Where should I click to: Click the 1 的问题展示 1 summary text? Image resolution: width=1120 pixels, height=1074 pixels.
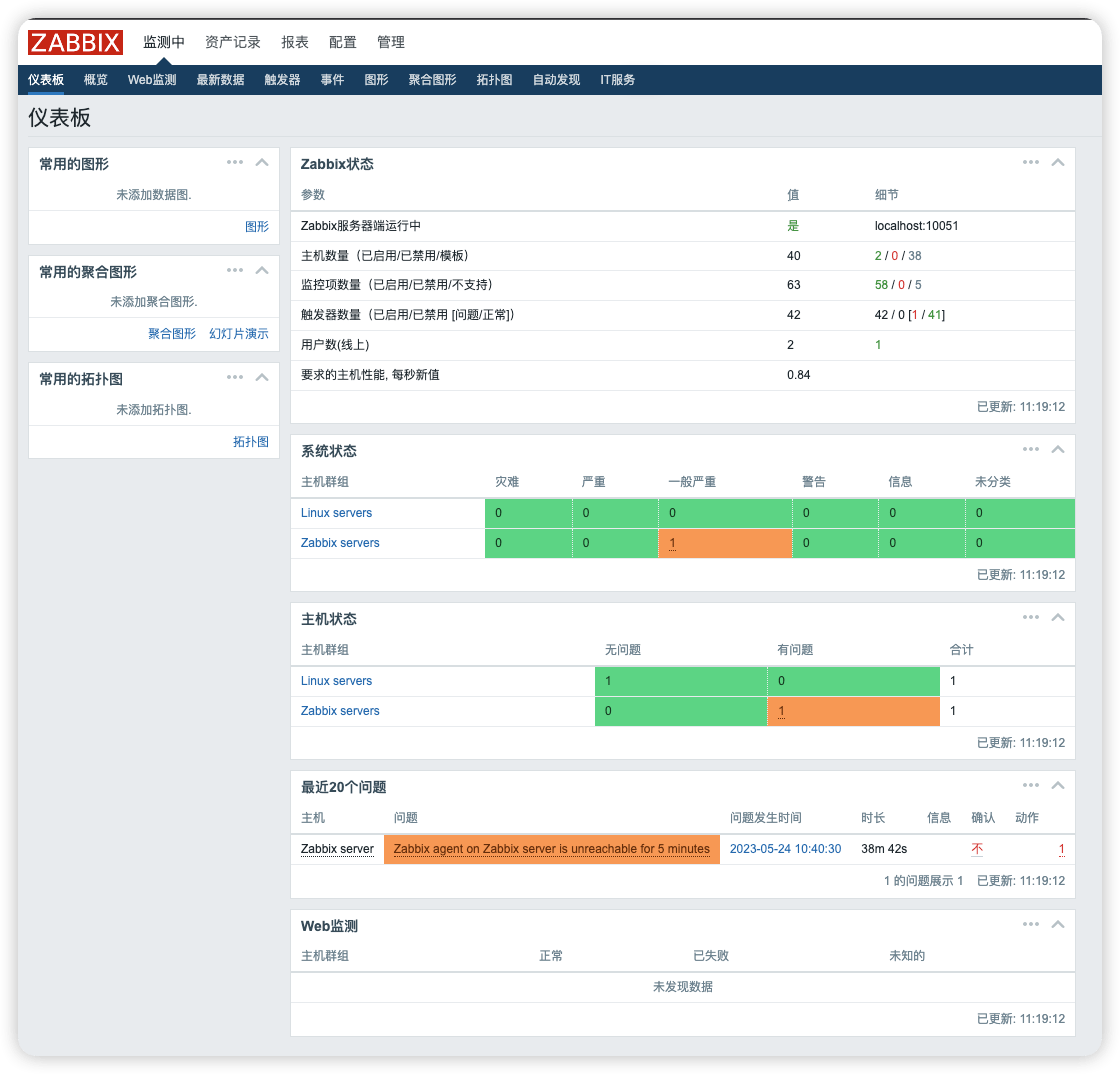[x=923, y=881]
